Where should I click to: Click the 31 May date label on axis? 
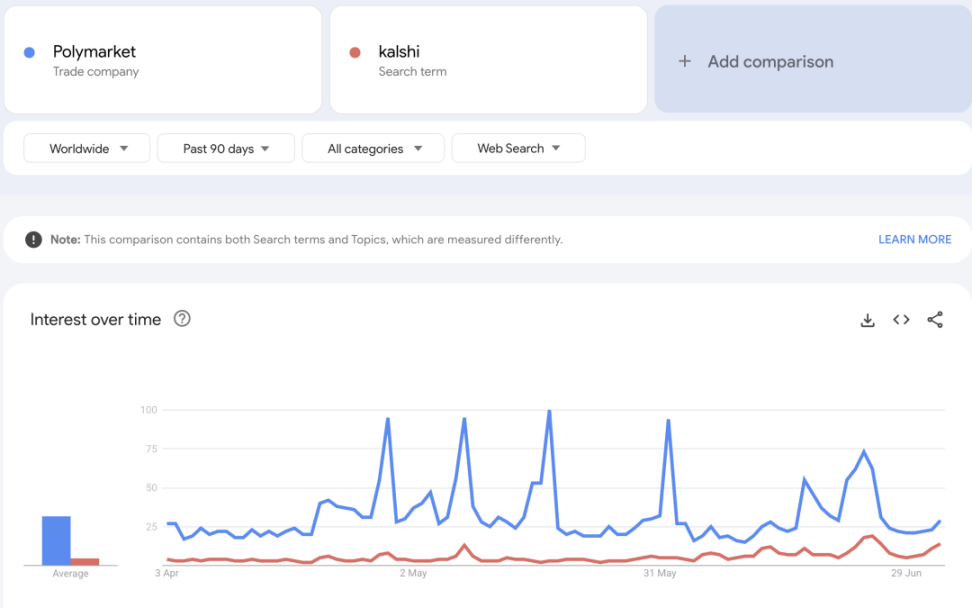point(660,573)
